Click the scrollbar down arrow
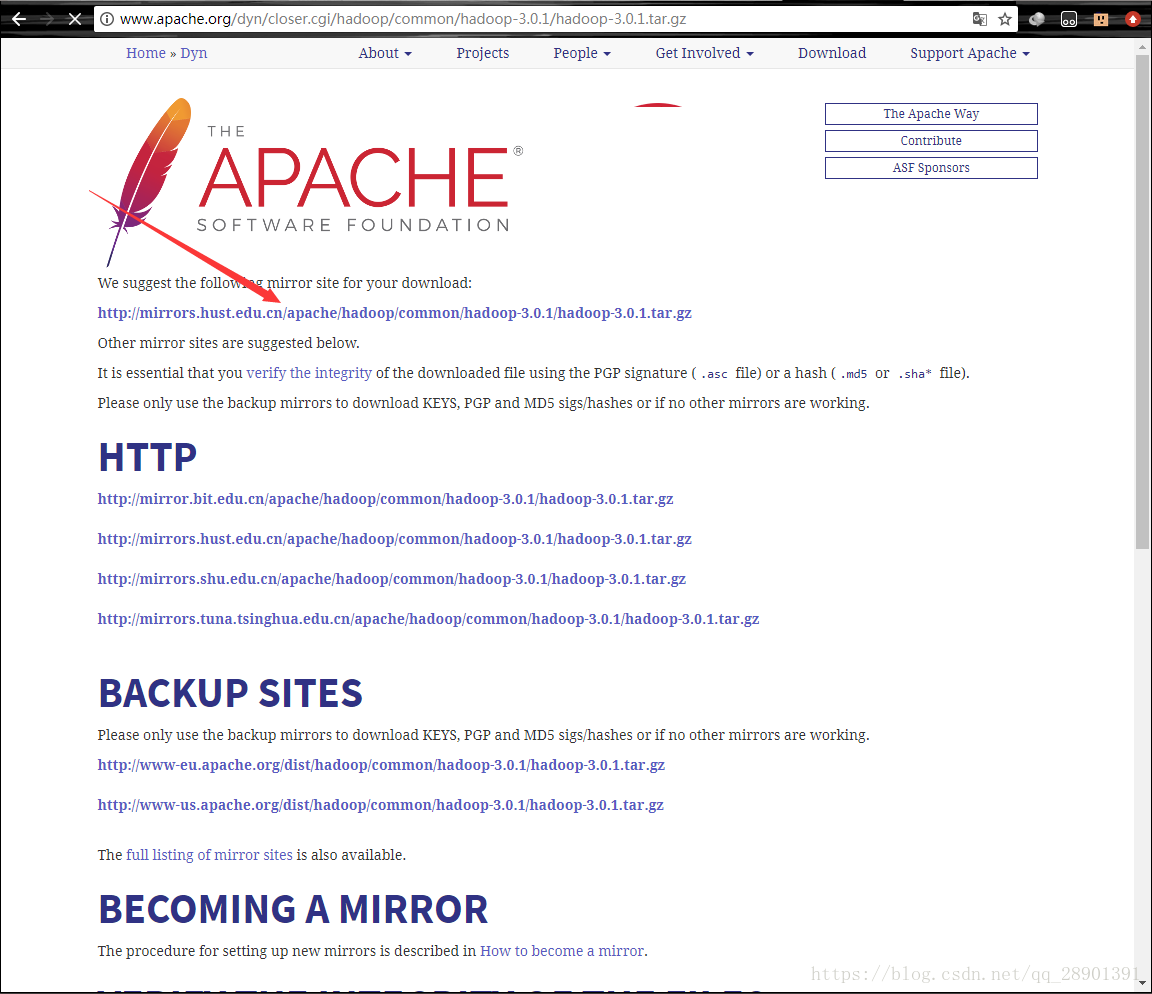Viewport: 1152px width, 994px height. (x=1142, y=982)
